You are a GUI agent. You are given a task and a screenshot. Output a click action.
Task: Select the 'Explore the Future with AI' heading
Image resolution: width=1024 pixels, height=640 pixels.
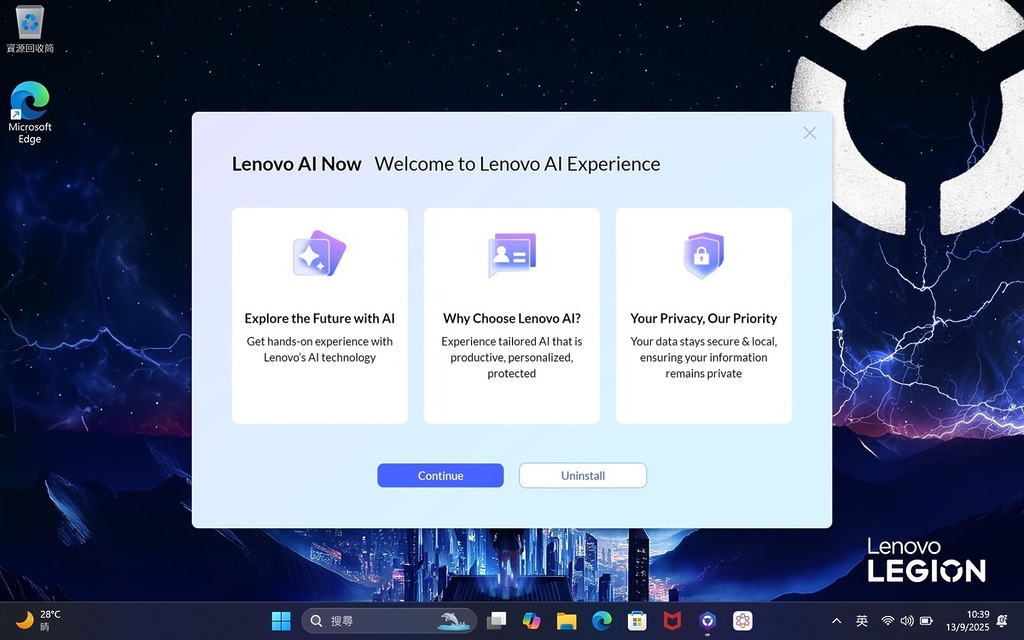click(319, 319)
